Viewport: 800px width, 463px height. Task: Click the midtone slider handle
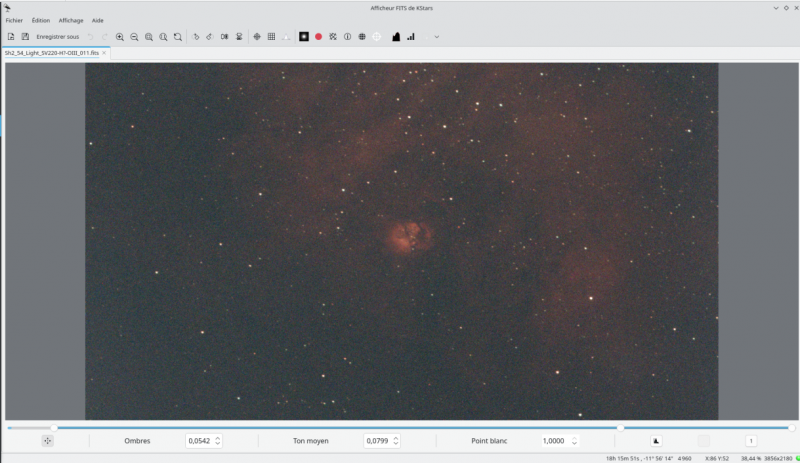(620, 428)
